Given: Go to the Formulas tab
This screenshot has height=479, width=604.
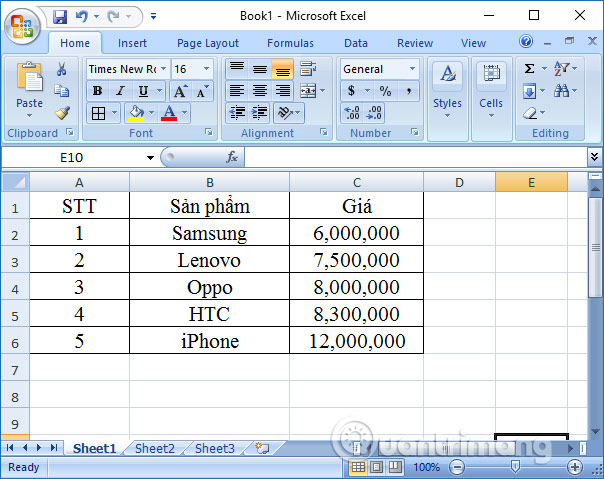Looking at the screenshot, I should click(x=290, y=43).
